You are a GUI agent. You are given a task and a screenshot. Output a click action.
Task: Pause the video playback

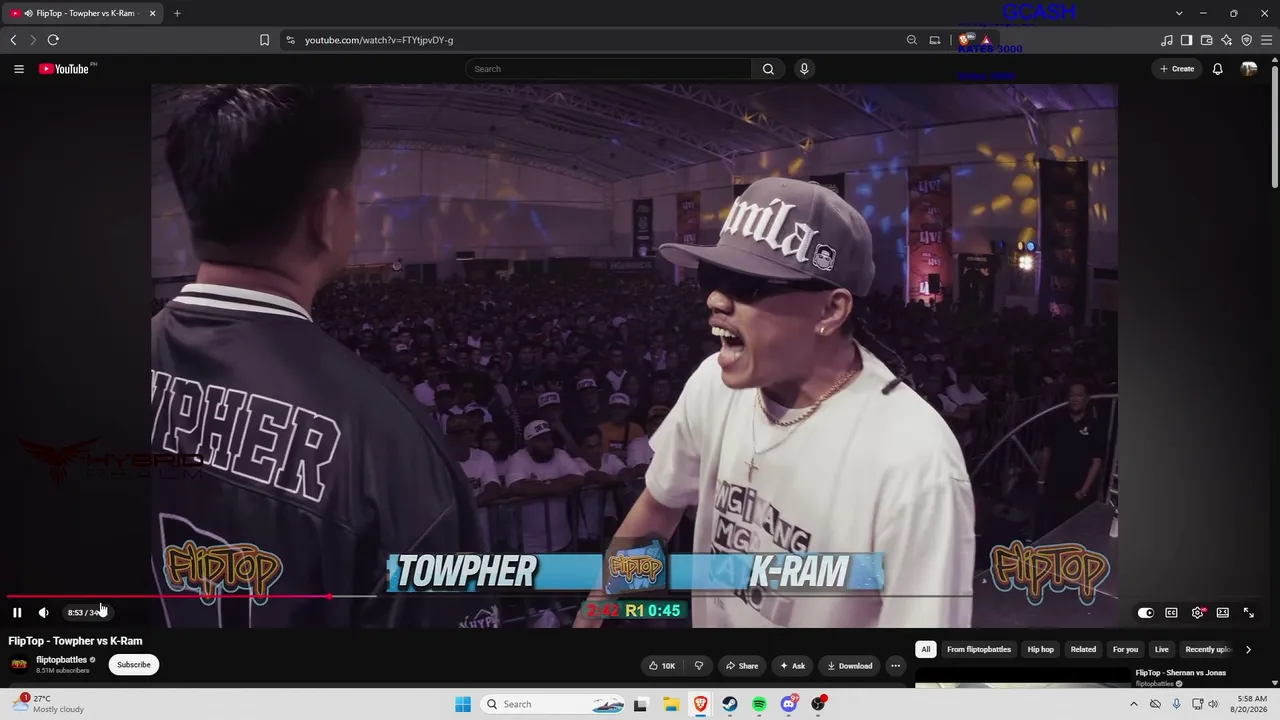(x=17, y=613)
